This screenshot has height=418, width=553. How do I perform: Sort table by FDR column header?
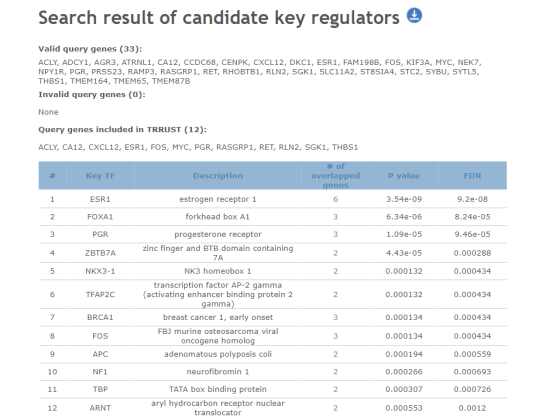click(x=472, y=176)
